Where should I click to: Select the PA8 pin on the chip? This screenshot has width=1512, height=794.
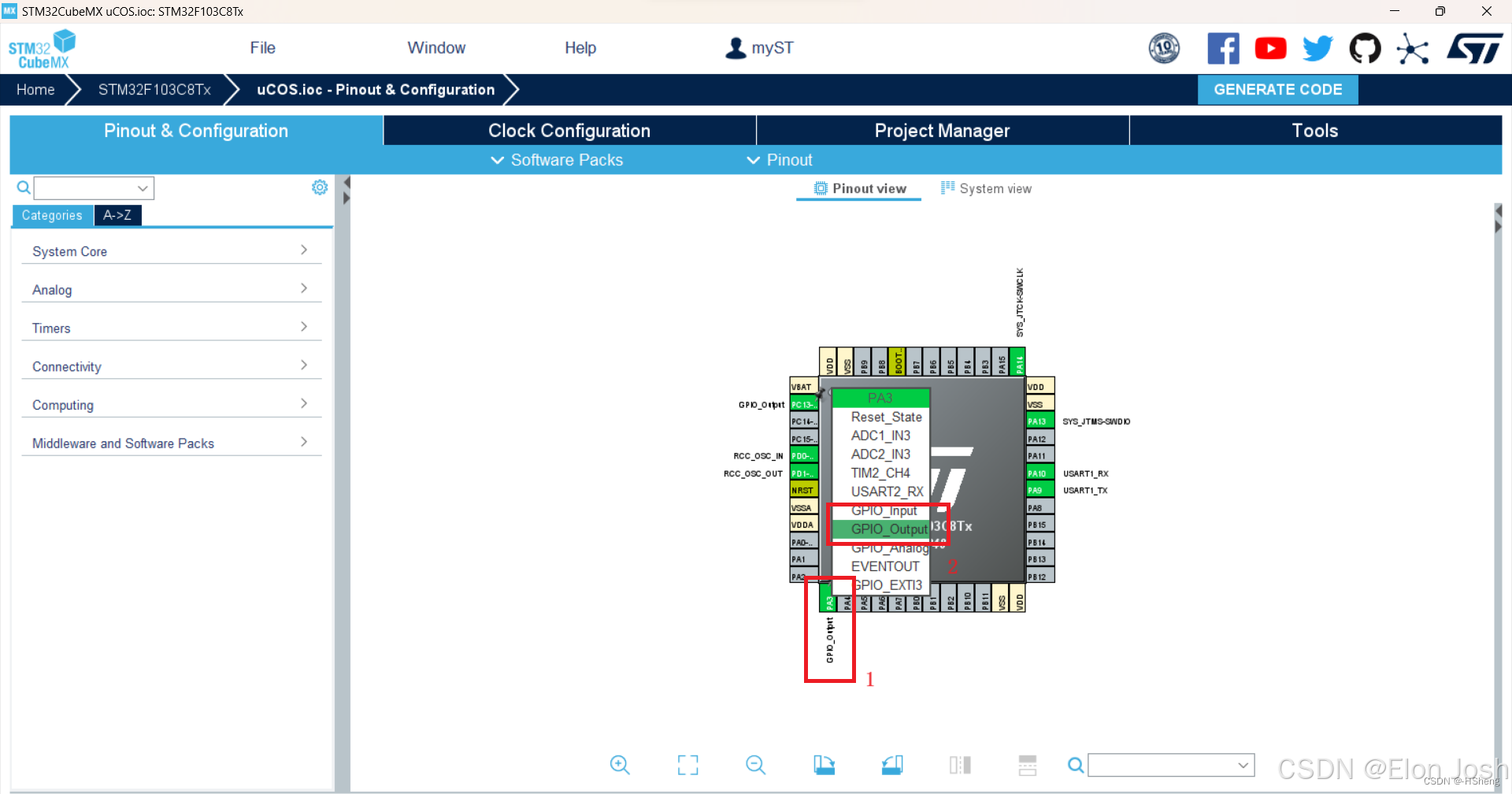[1040, 508]
